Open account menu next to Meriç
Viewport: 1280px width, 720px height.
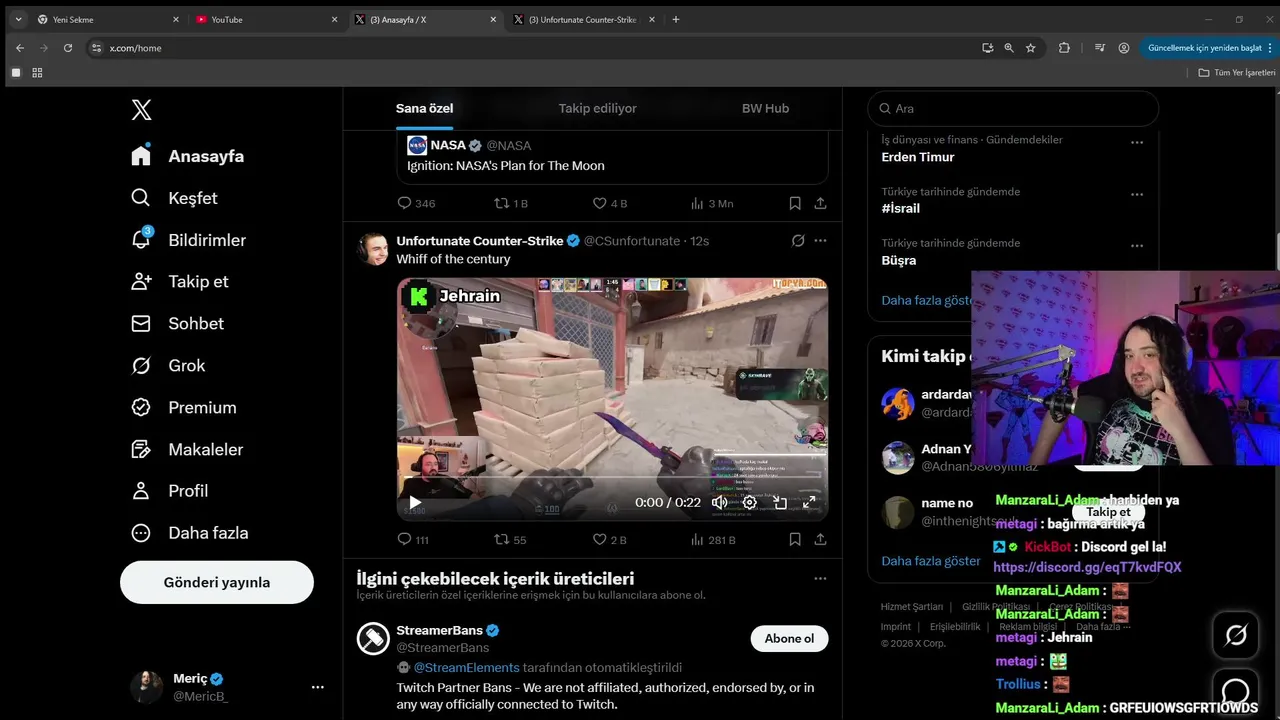click(x=317, y=687)
